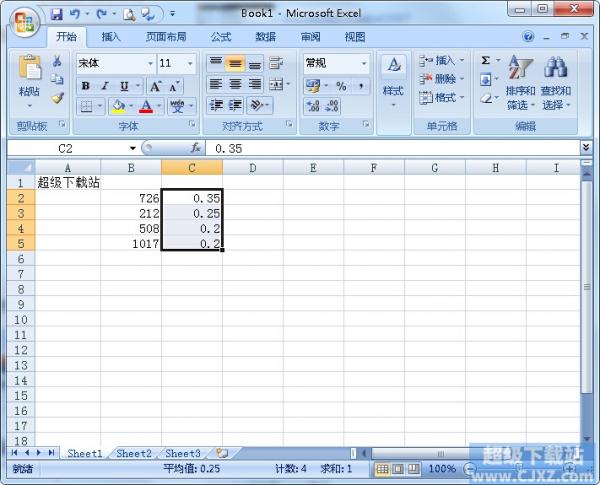Viewport: 600px width, 485px height.
Task: Apply percent style to cells
Action: (341, 86)
